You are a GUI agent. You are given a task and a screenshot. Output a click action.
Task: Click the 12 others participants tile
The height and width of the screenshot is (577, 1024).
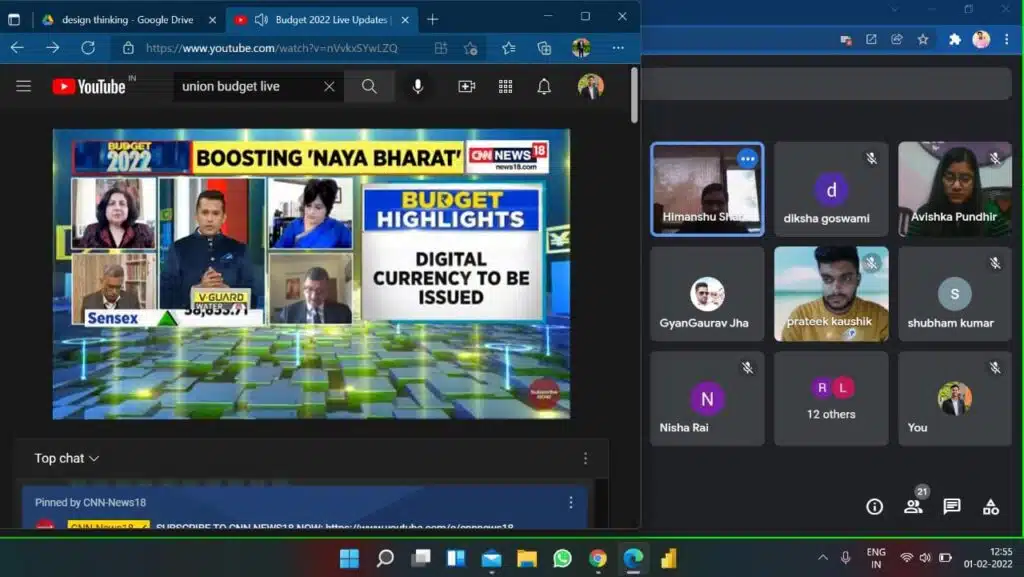click(x=831, y=398)
